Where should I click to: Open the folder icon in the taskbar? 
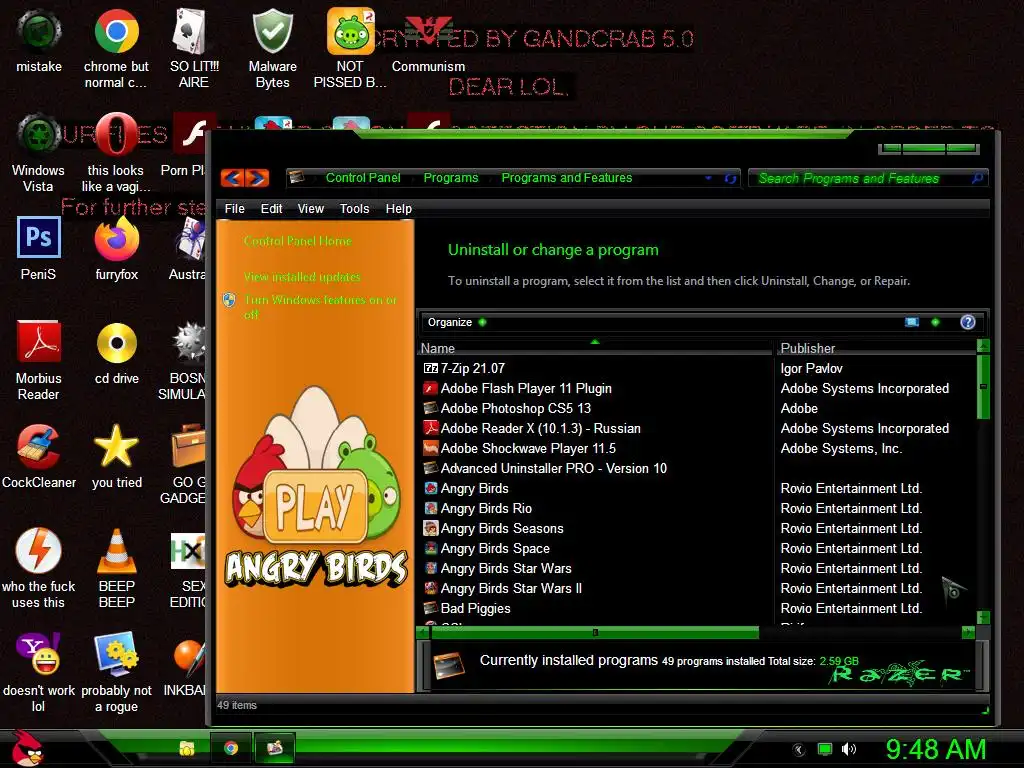[186, 748]
